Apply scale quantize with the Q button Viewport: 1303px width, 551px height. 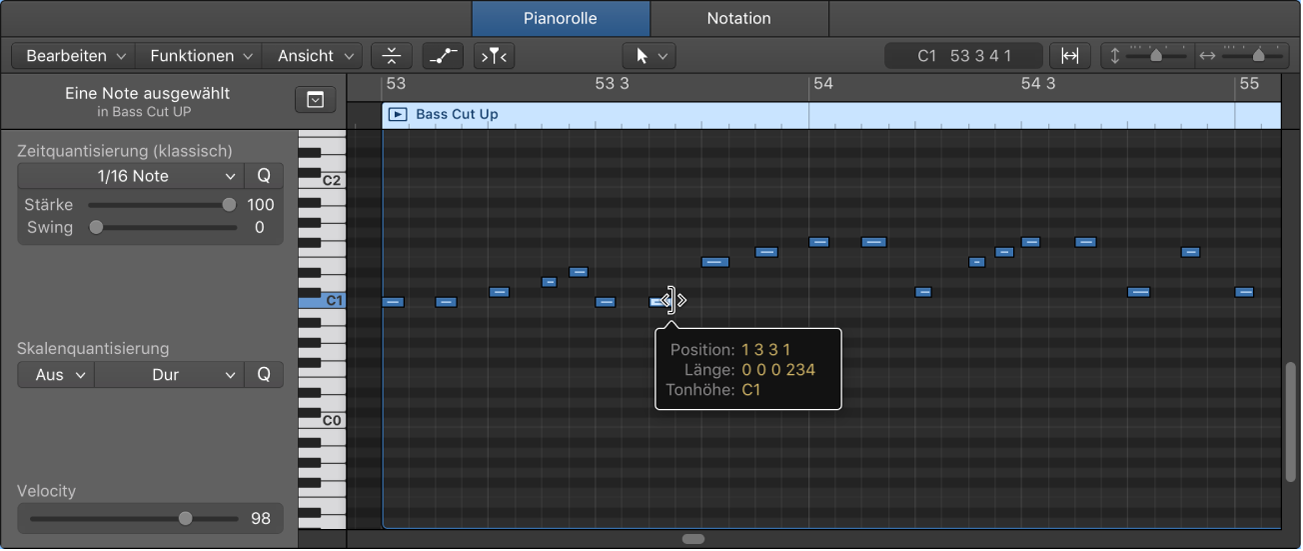pyautogui.click(x=264, y=375)
